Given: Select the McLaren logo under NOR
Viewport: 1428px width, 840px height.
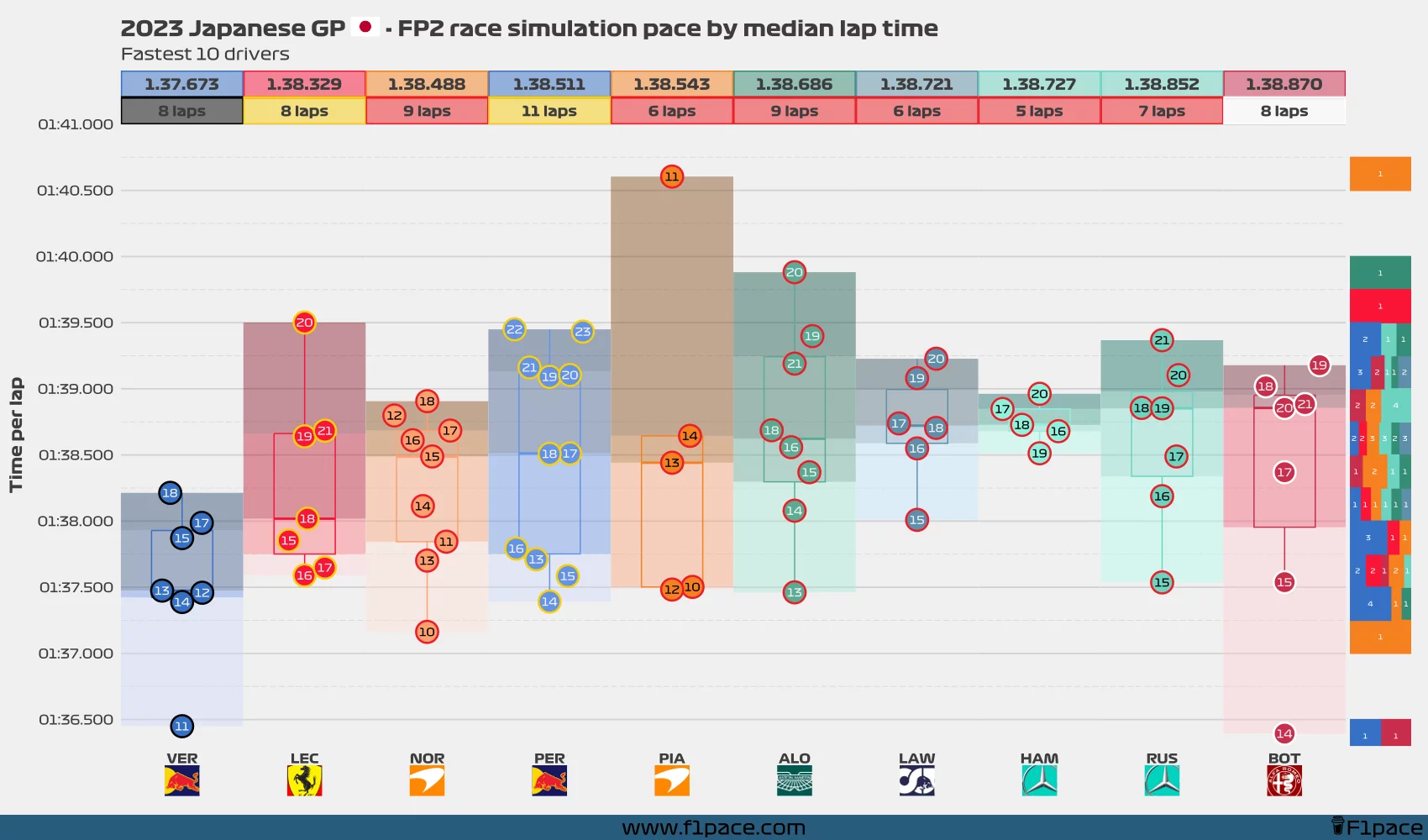Looking at the screenshot, I should click(427, 779).
